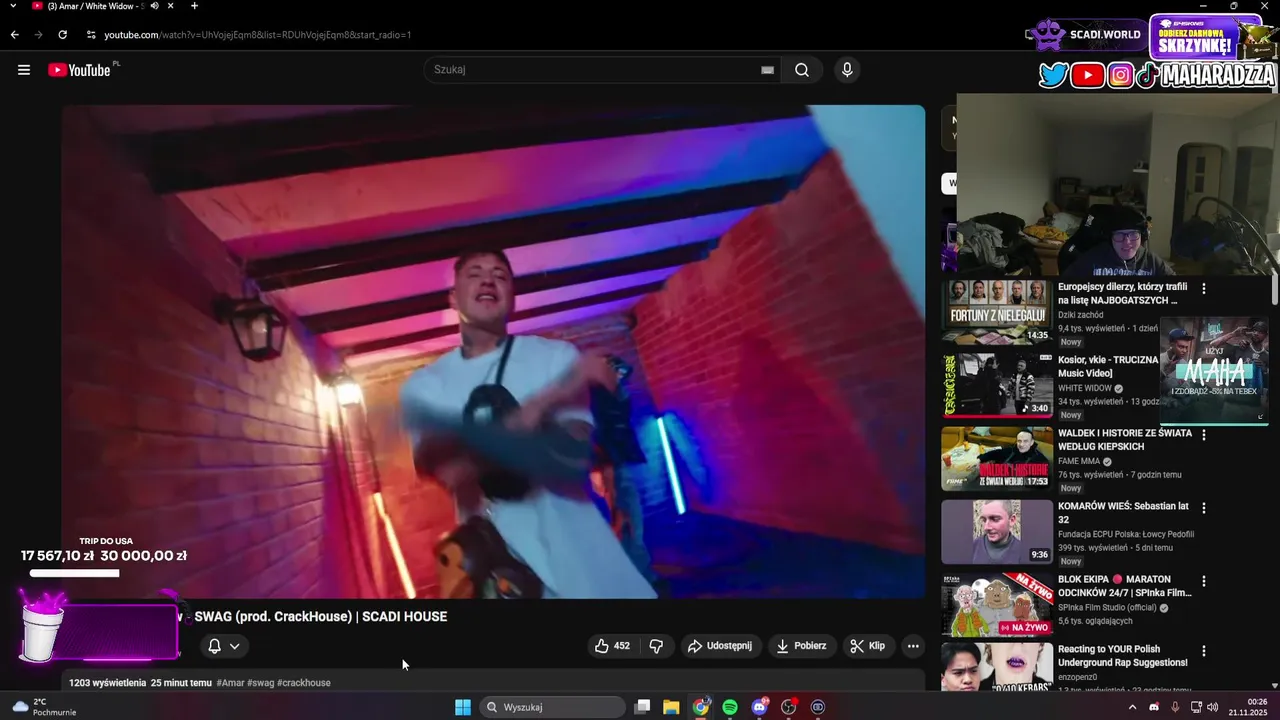Reload the YouTube page
This screenshot has width=1280, height=720.
click(62, 34)
